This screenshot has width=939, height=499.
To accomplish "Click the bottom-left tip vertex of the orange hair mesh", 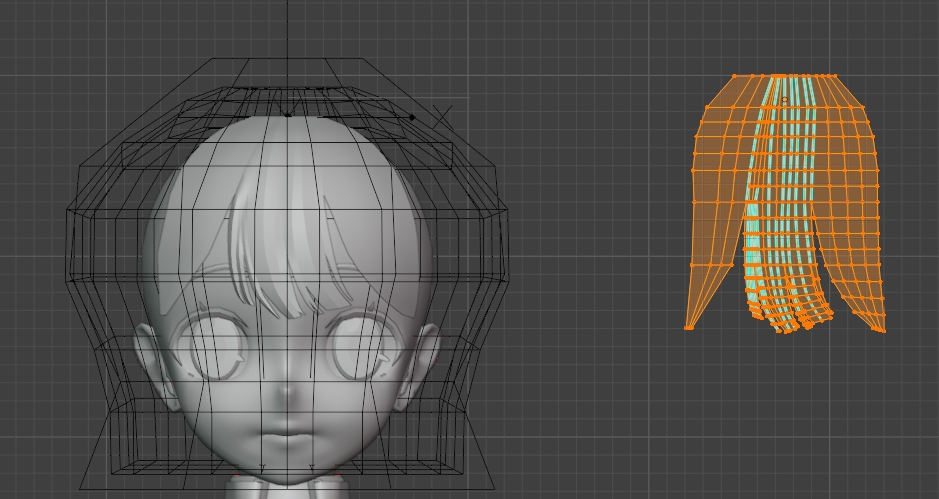I will (688, 328).
